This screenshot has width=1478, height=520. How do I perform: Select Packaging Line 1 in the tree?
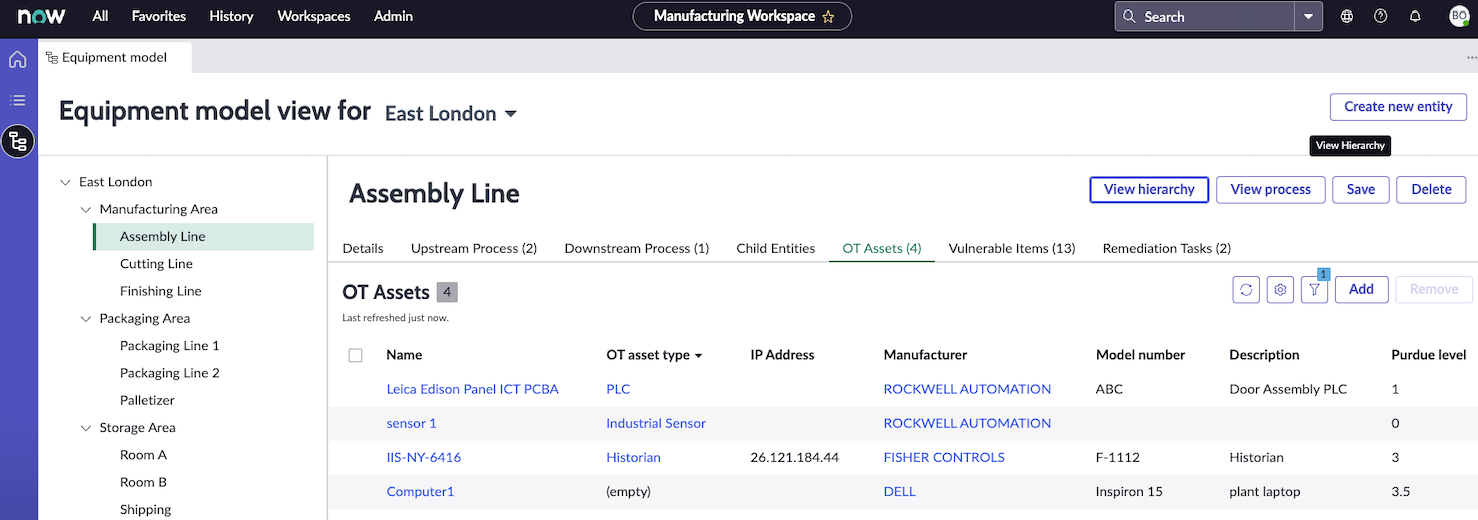(x=170, y=346)
